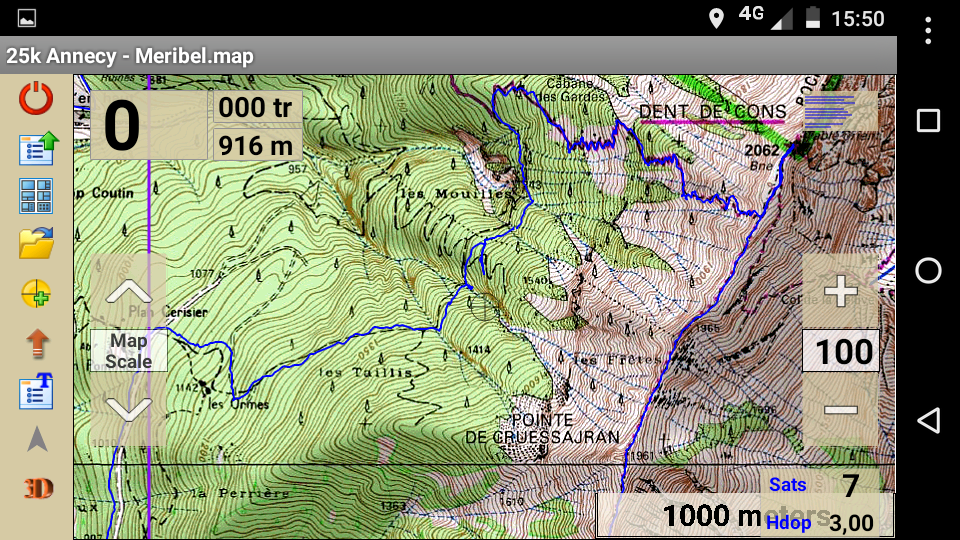Tap the list icon with blue T
Viewport: 960px width, 540px height.
click(x=36, y=391)
